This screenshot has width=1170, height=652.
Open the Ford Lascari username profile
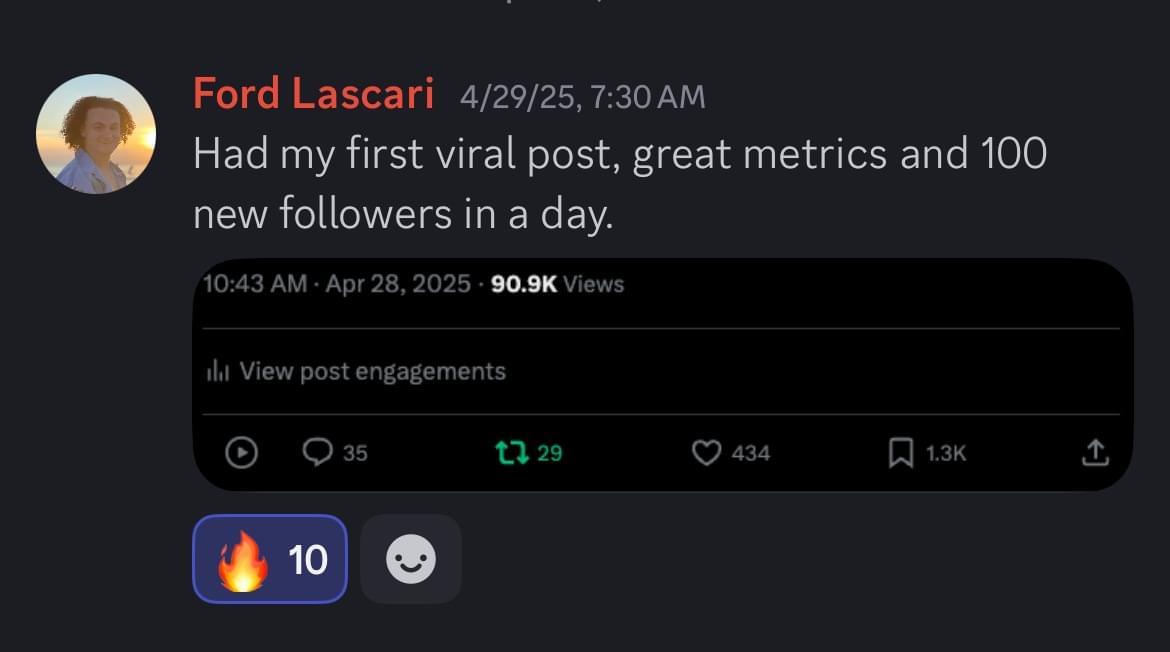coord(313,95)
